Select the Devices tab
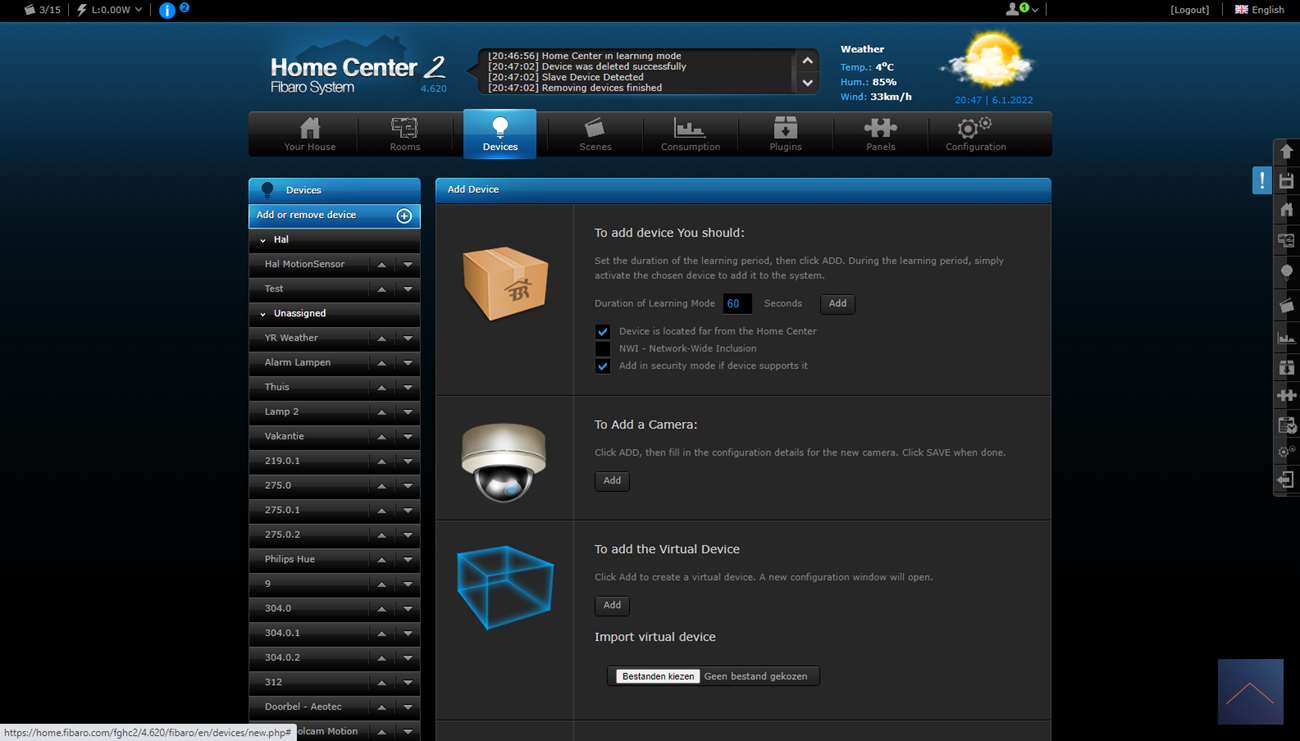1300x741 pixels. 500,134
